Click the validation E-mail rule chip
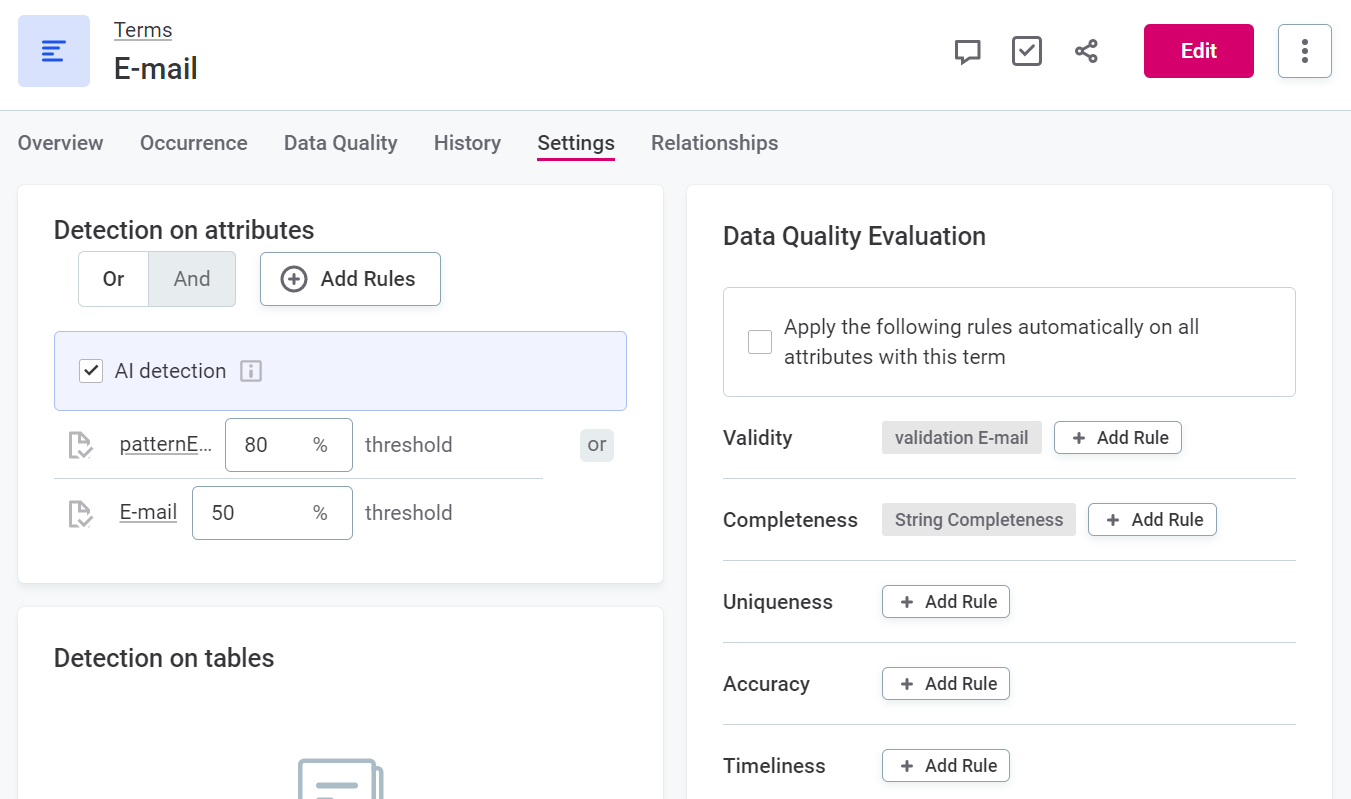Screen dimensions: 1351x799 961,438
